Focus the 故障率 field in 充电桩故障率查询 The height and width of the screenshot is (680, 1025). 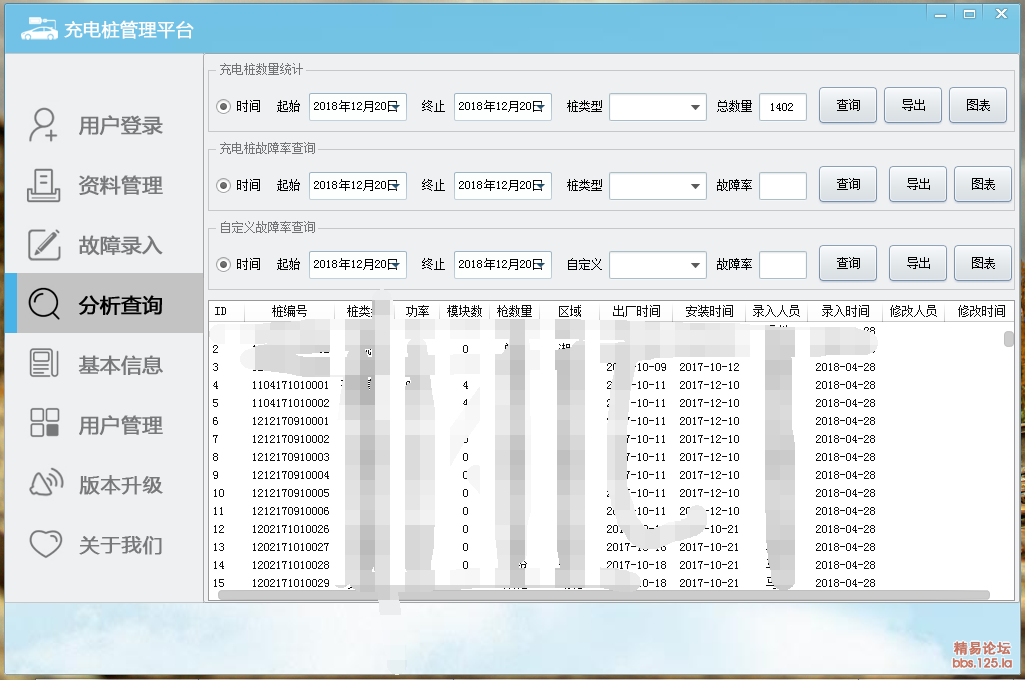point(782,186)
